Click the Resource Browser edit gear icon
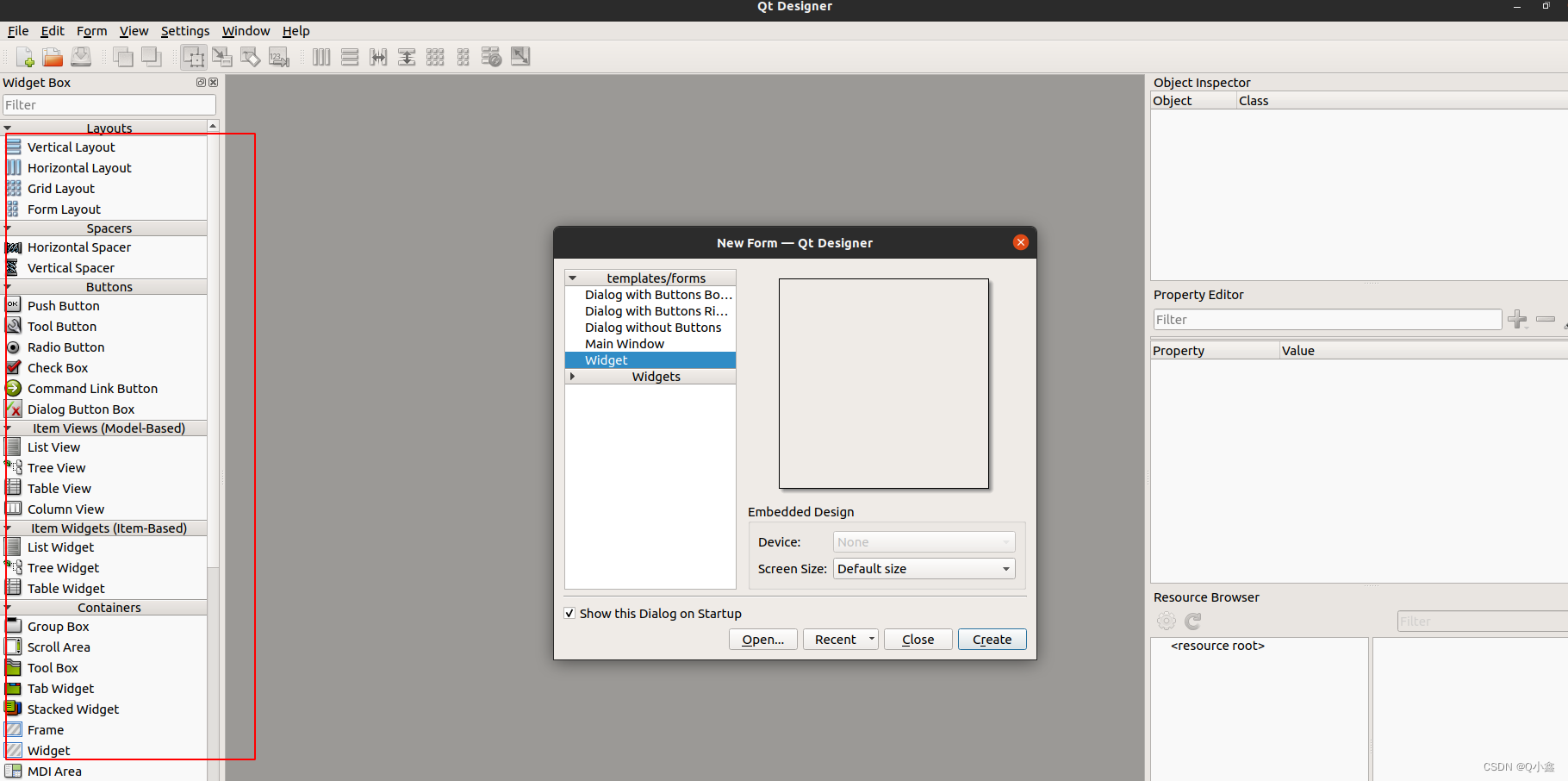Screen dimensions: 1568x781 (x=1167, y=621)
